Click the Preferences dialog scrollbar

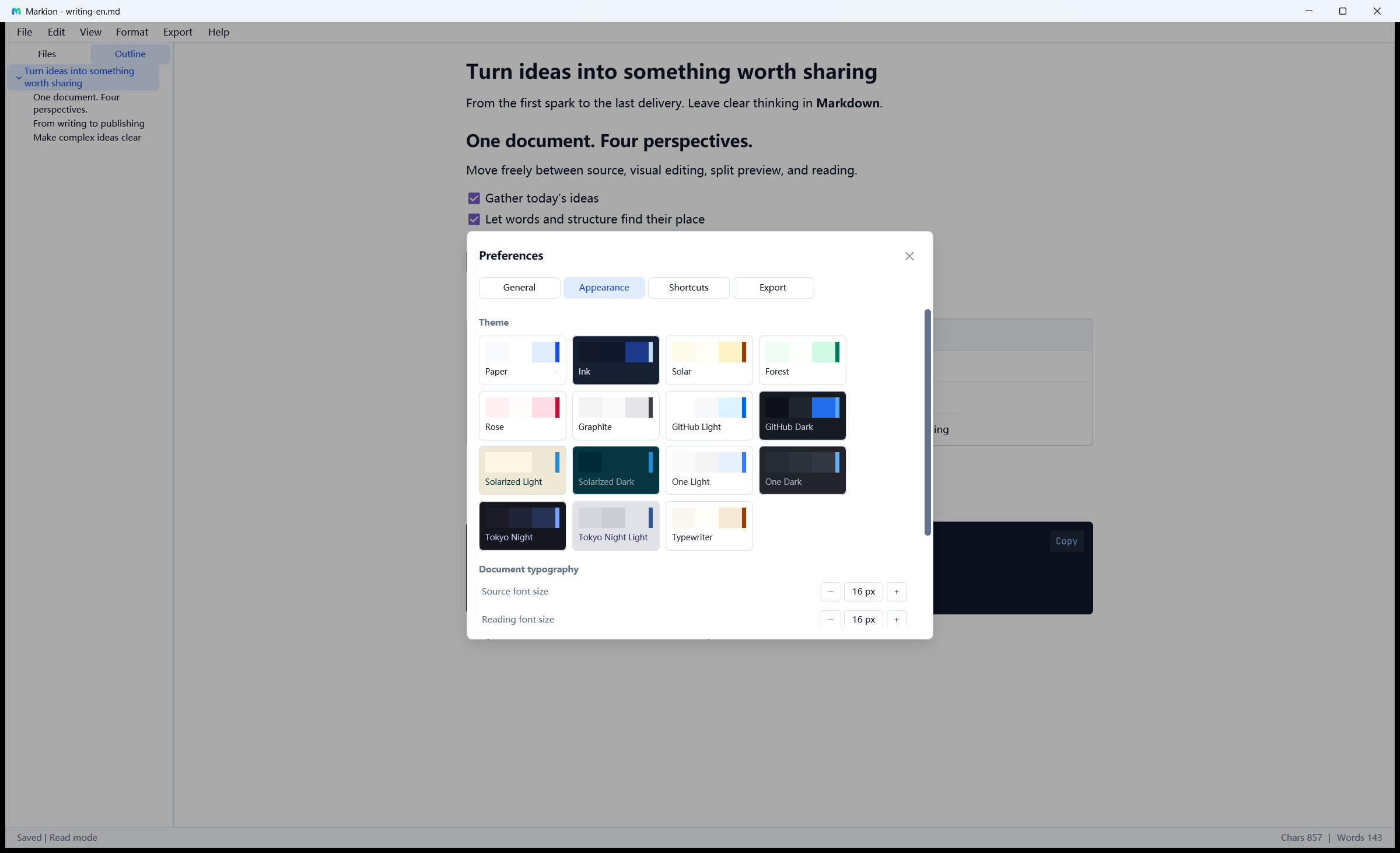(x=928, y=422)
